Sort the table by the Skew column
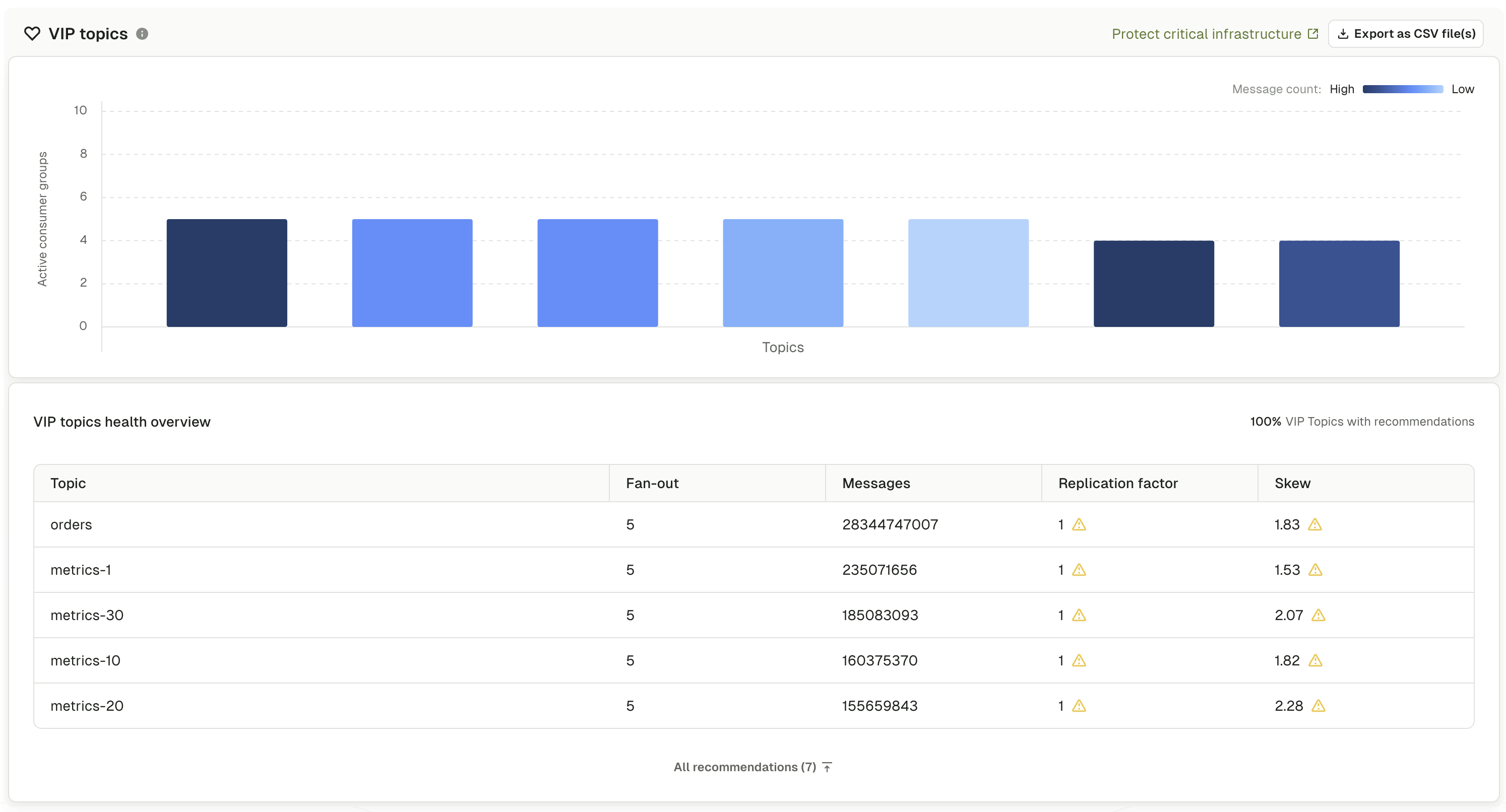This screenshot has height=812, width=1506. click(1292, 483)
